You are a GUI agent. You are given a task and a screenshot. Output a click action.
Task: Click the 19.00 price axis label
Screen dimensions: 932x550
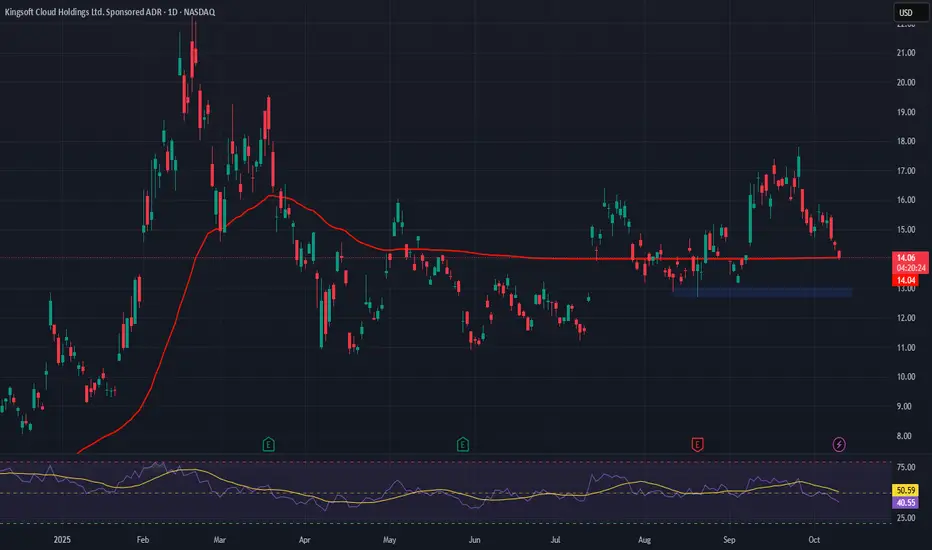click(906, 112)
